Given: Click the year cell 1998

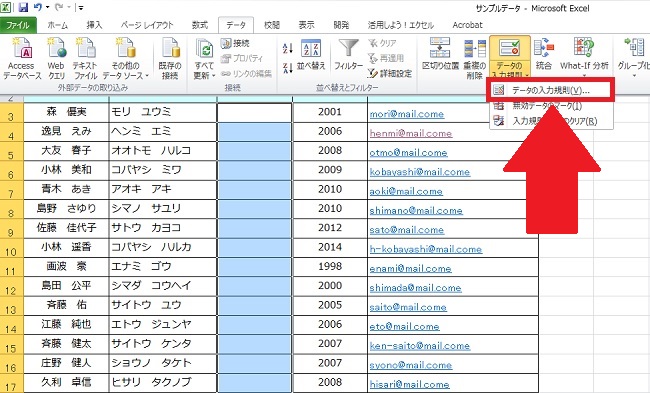Looking at the screenshot, I should click(330, 267).
